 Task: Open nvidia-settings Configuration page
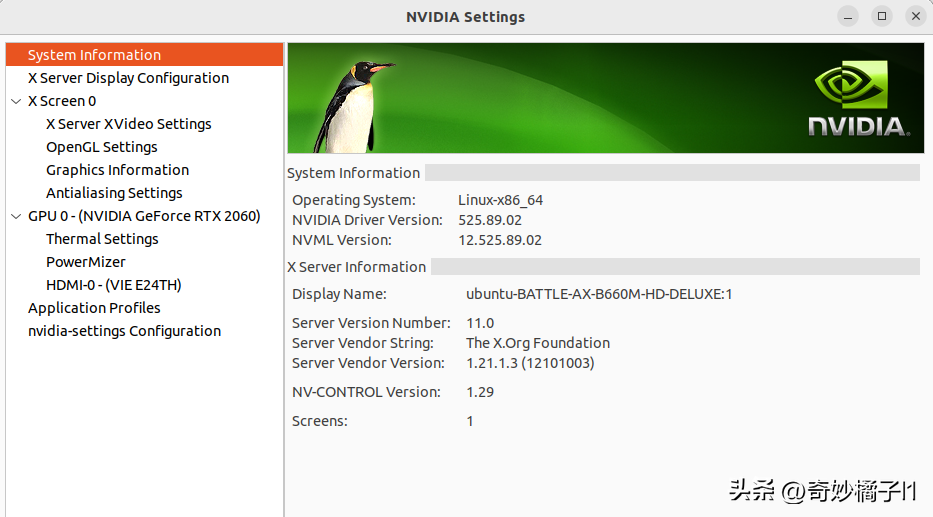(124, 331)
